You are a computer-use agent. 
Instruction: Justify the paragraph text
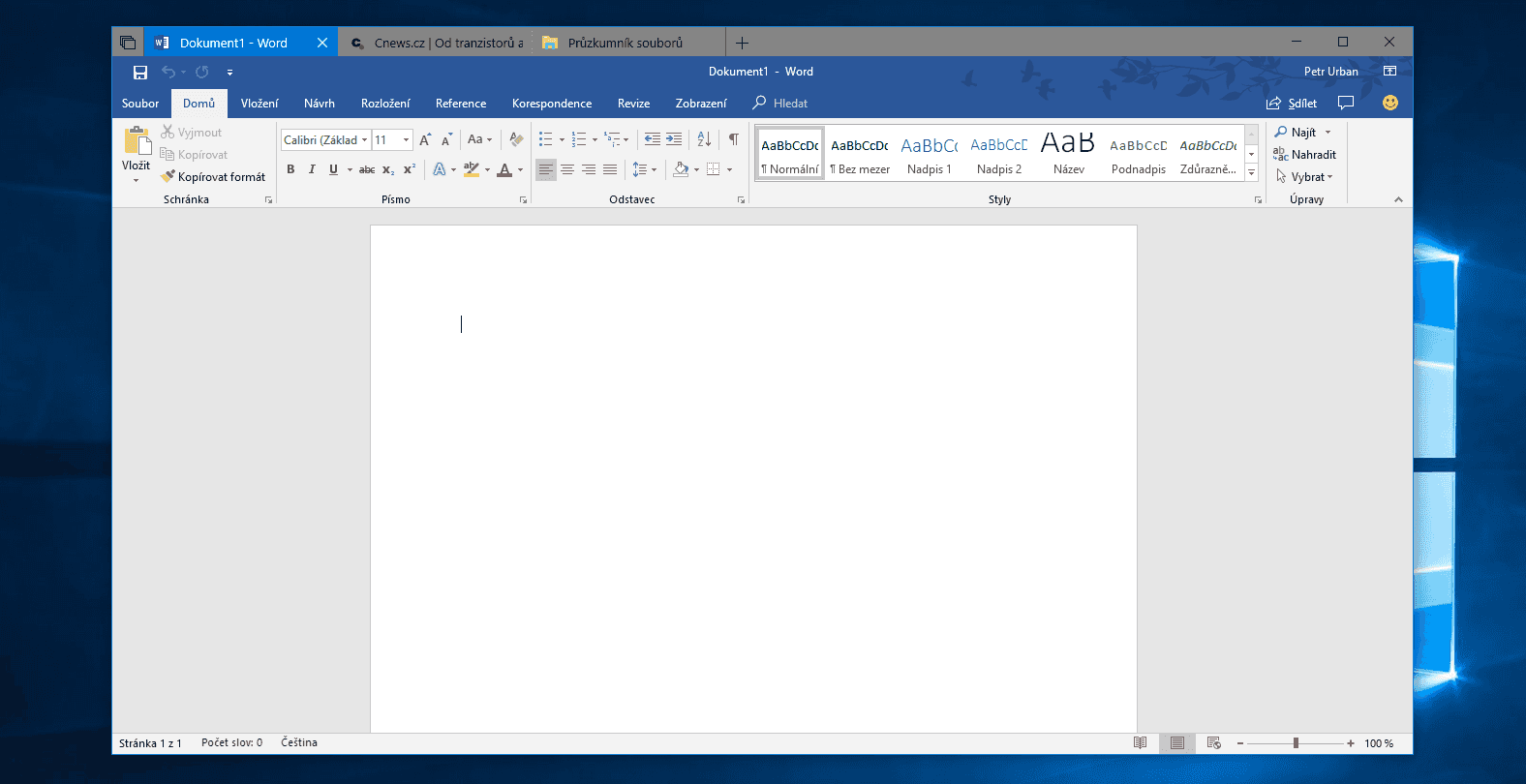click(610, 169)
